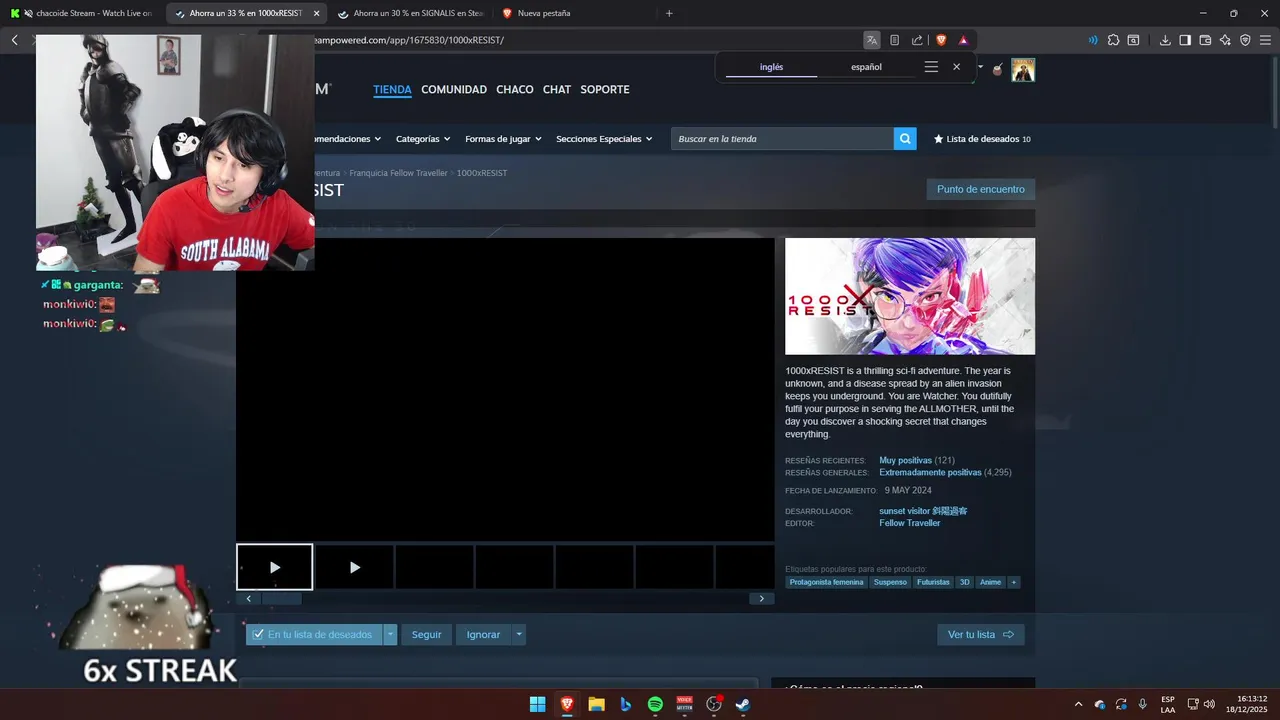This screenshot has width=1280, height=720.
Task: Open Lista de deseados link
Action: [982, 139]
